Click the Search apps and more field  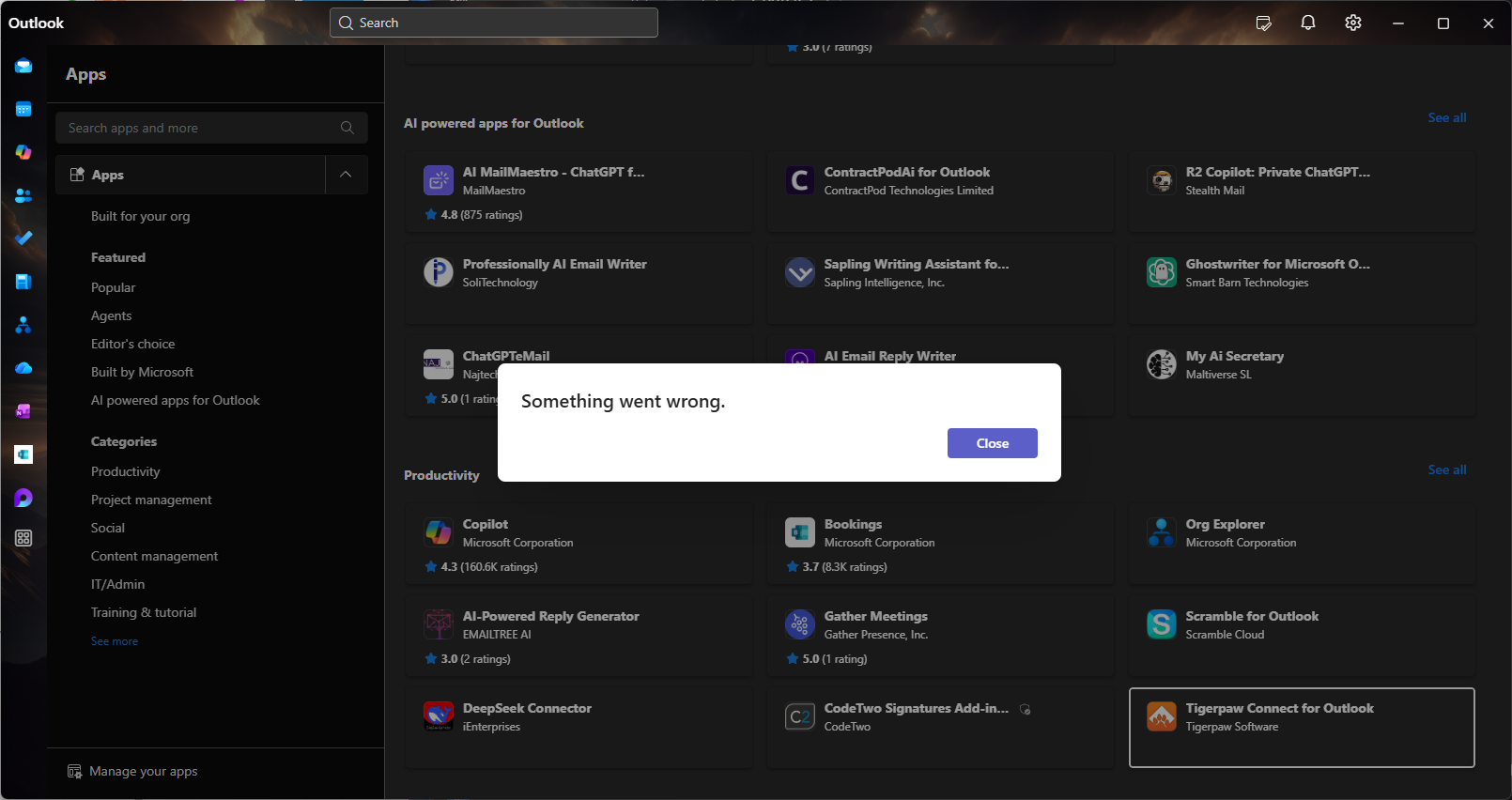202,128
